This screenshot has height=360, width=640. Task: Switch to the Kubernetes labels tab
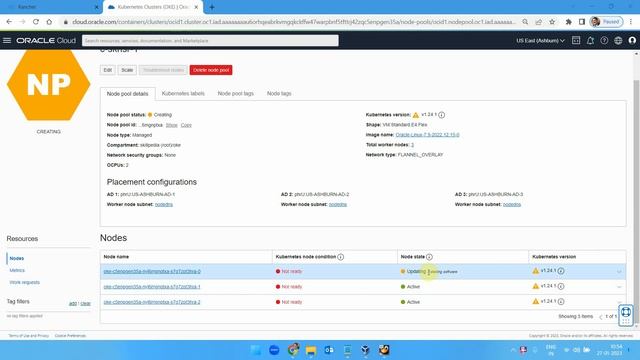coord(183,93)
